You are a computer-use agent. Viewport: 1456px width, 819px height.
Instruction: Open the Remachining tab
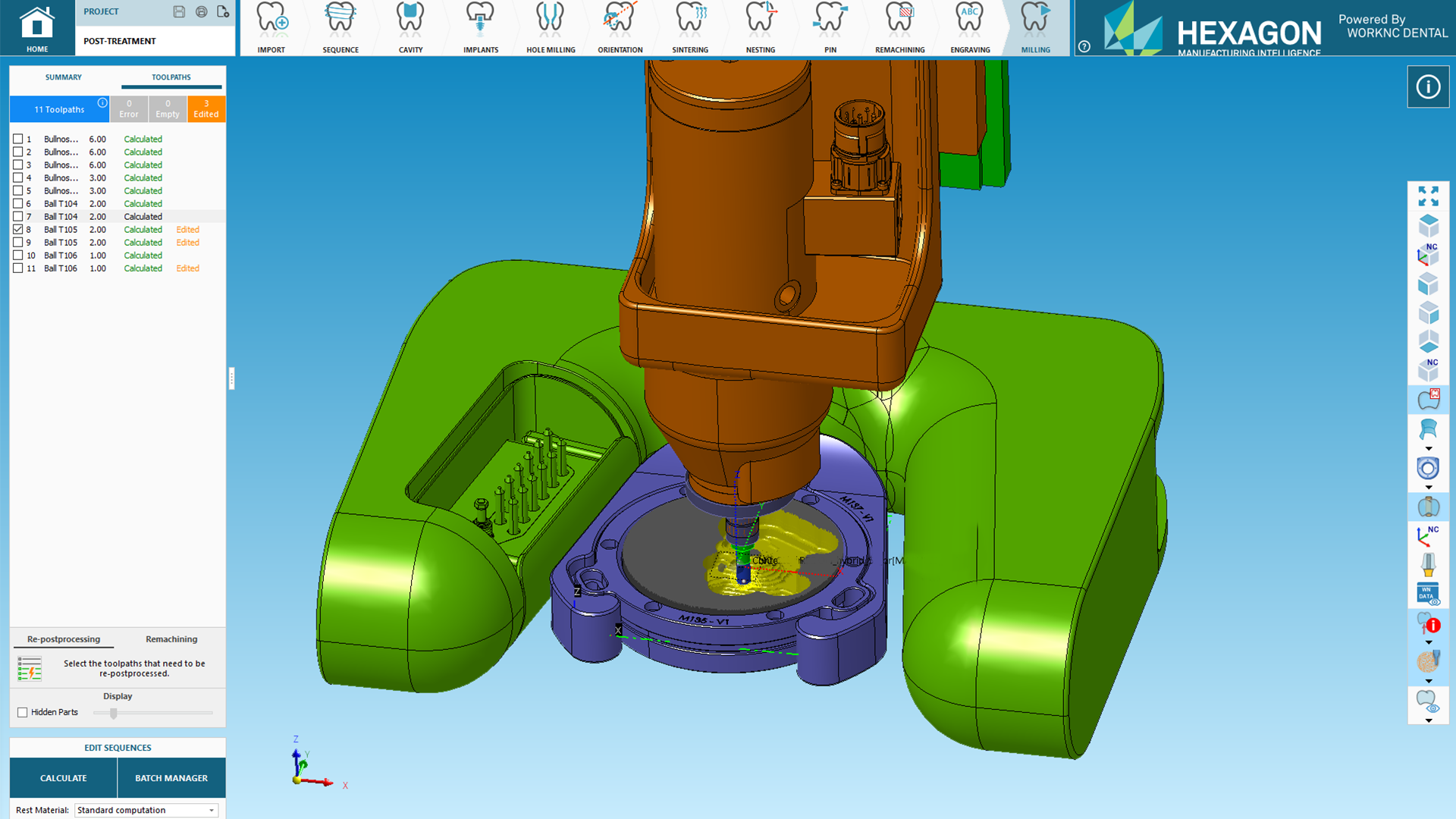(x=171, y=639)
